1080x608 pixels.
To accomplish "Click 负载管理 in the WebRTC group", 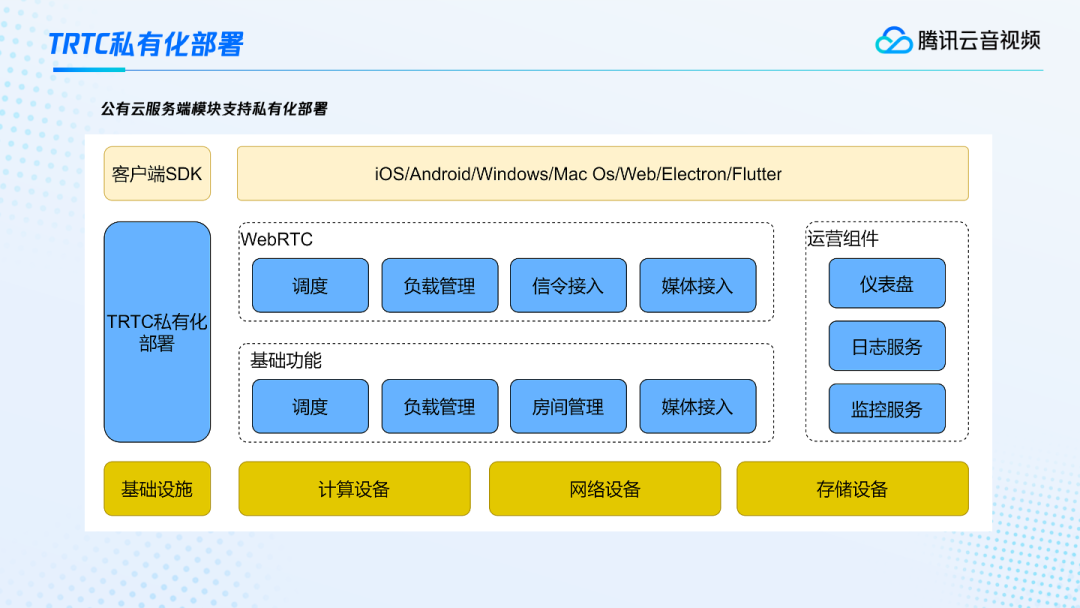I will tap(439, 286).
